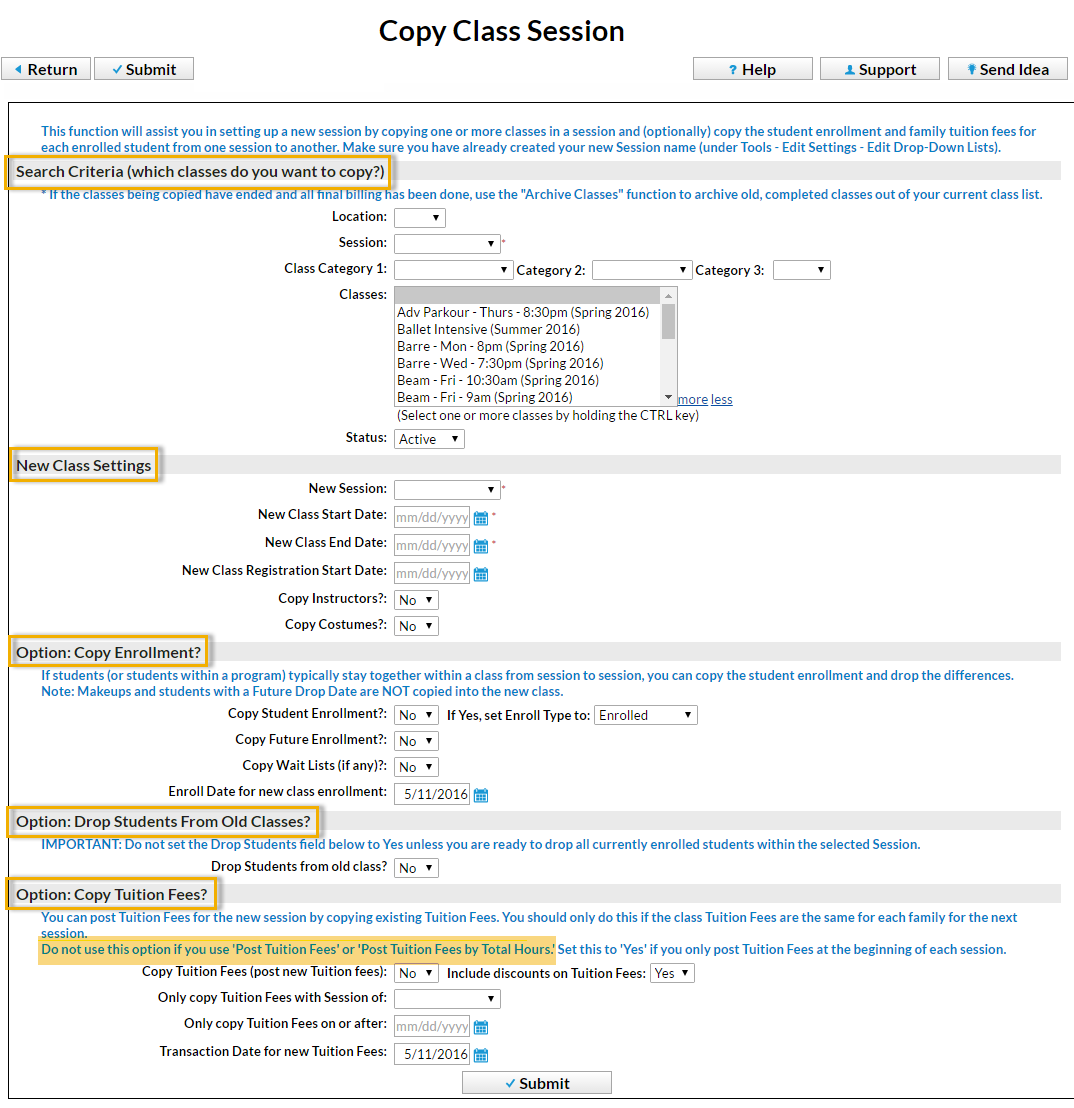
Task: Click the 'more' link beside Classes list
Action: [x=692, y=399]
